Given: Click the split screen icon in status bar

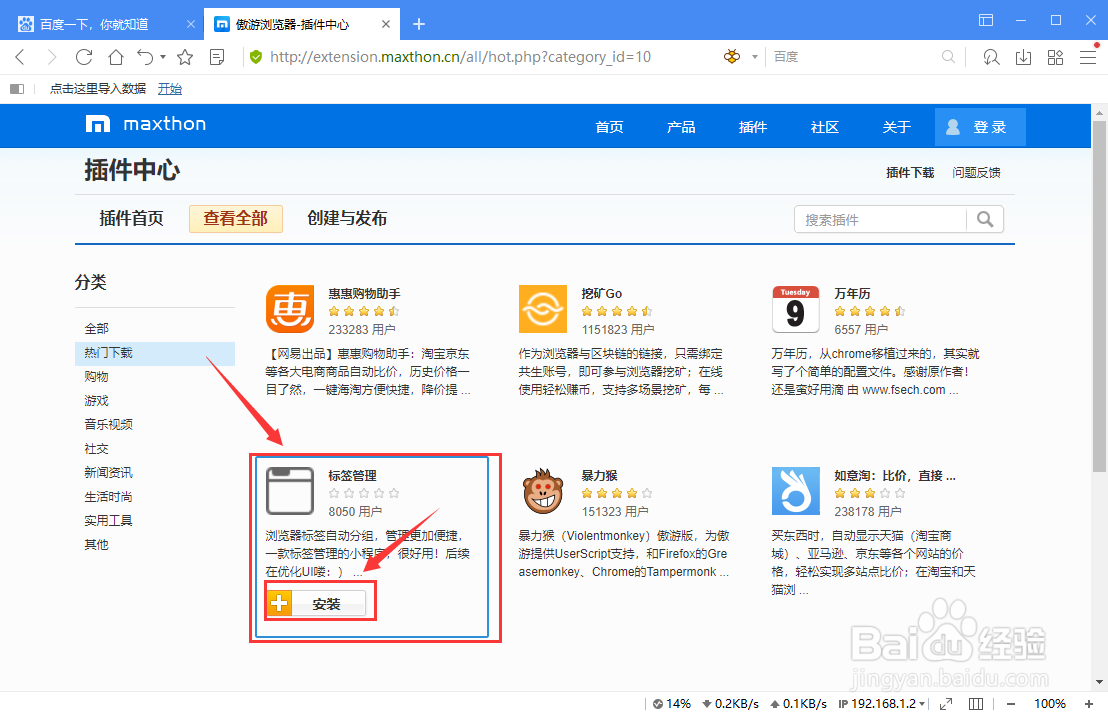Looking at the screenshot, I should [976, 704].
